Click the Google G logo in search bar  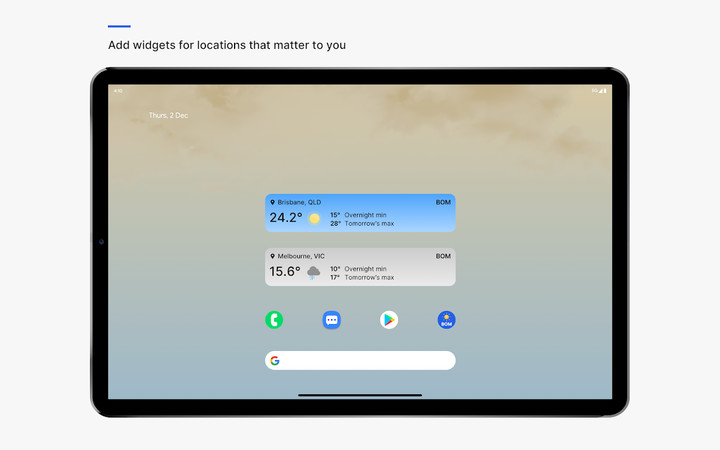pos(275,360)
